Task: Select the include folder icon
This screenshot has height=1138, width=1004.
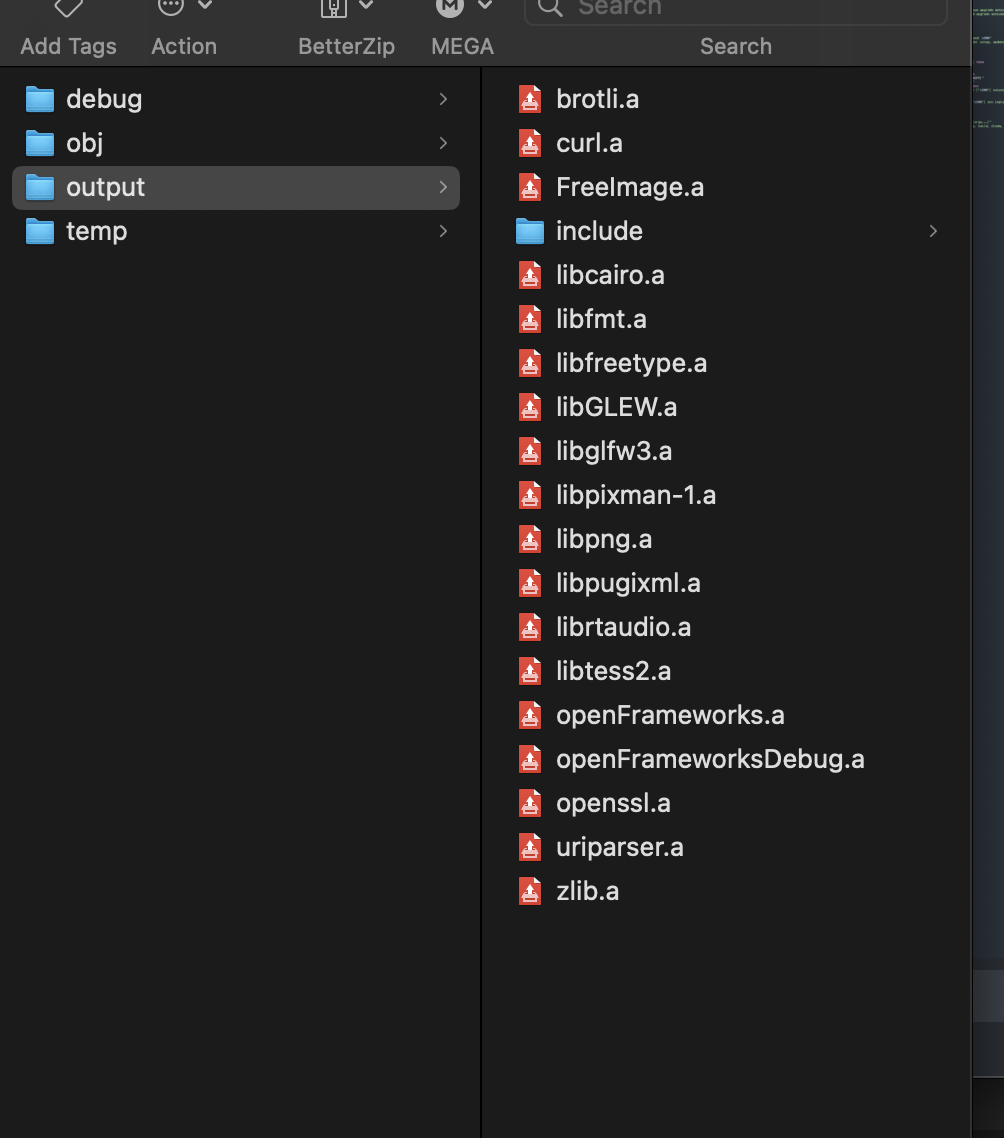Action: tap(530, 231)
